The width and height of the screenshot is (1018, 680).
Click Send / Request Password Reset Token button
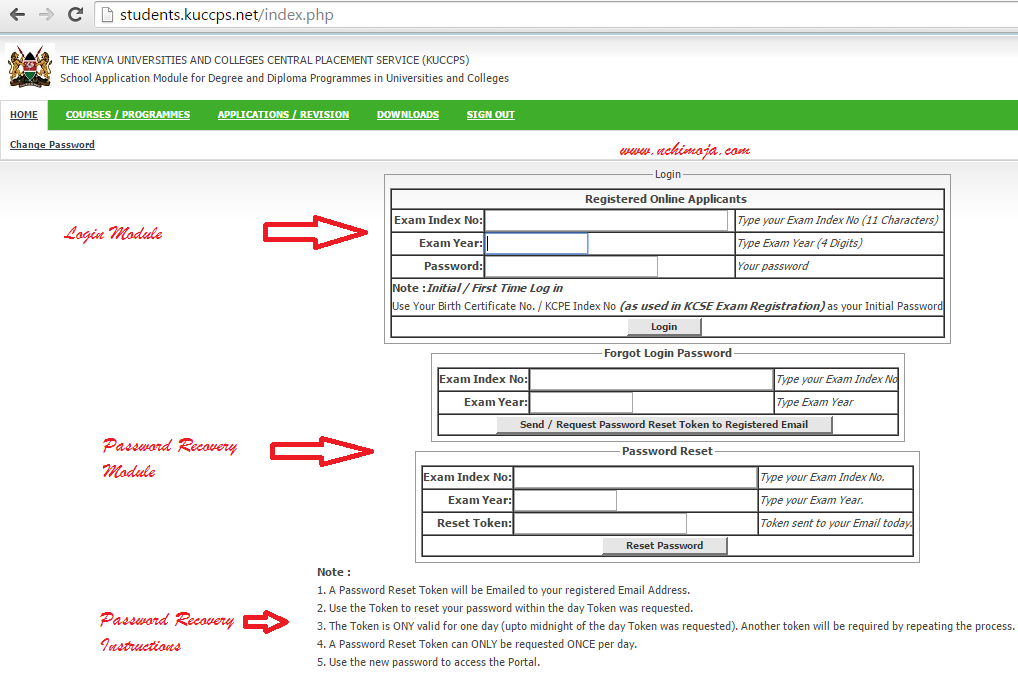click(664, 425)
